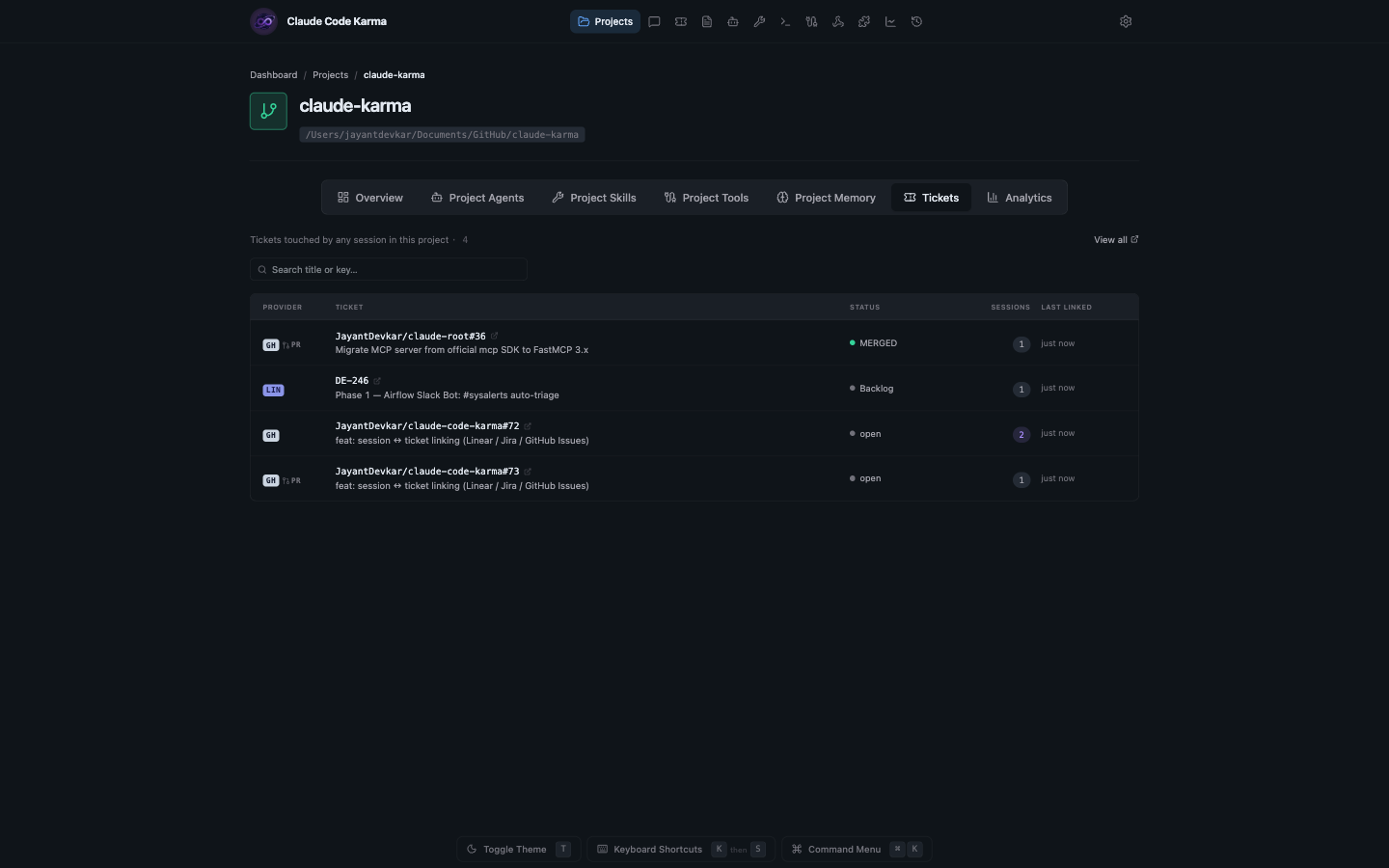Screen dimensions: 1389x868
Task: Open the Command Menu button
Action: 857,850
